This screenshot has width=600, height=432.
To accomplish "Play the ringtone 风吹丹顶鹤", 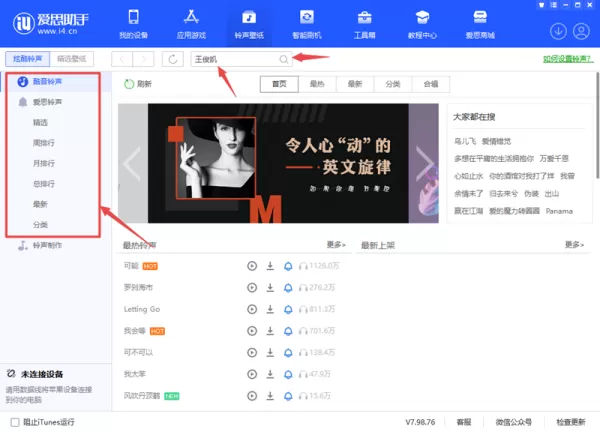I will (252, 396).
